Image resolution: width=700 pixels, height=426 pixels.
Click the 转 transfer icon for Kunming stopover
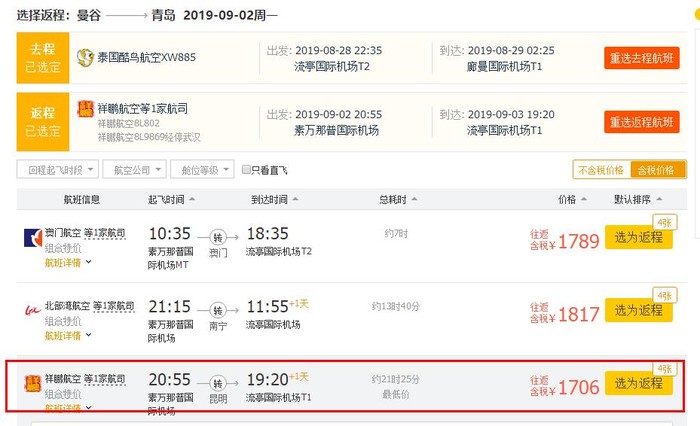(x=218, y=382)
